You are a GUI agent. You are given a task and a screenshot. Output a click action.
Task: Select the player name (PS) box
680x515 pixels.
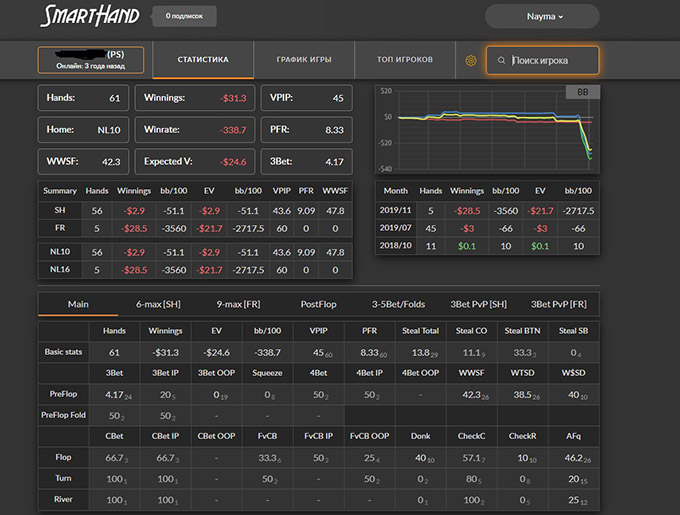click(x=90, y=60)
